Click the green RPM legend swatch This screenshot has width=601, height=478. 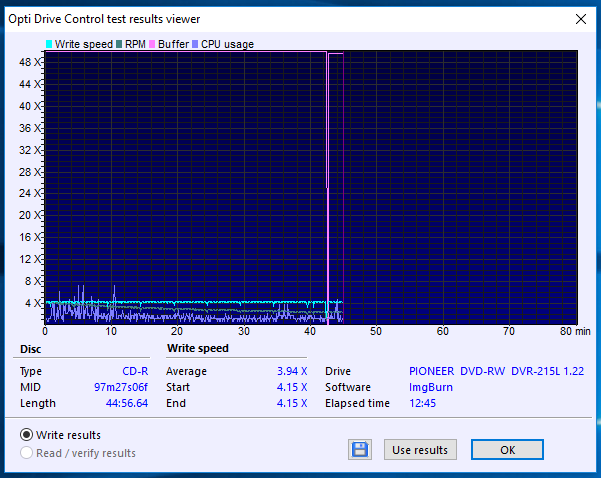pyautogui.click(x=119, y=44)
